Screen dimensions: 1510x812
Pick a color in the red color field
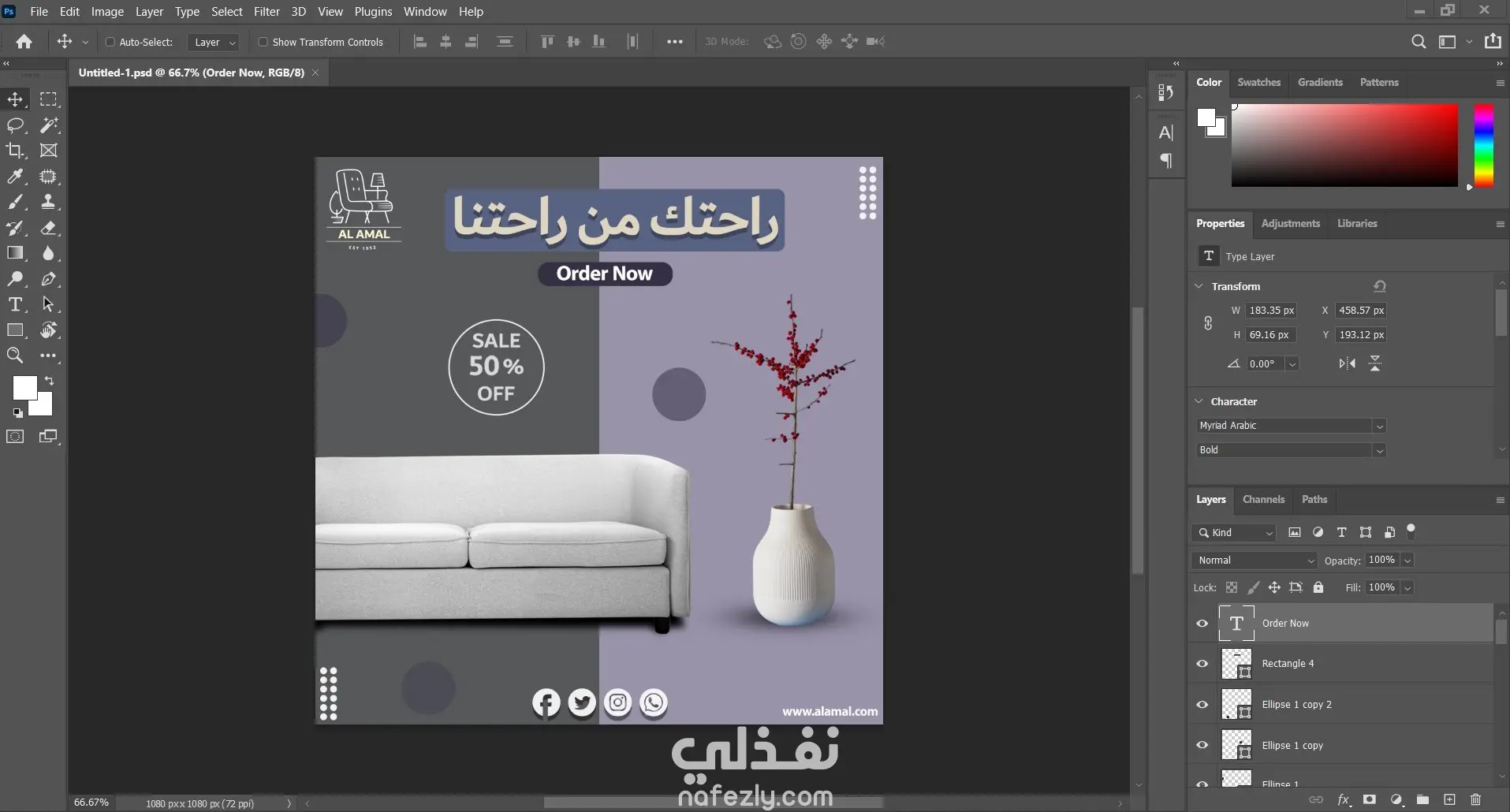[1344, 146]
